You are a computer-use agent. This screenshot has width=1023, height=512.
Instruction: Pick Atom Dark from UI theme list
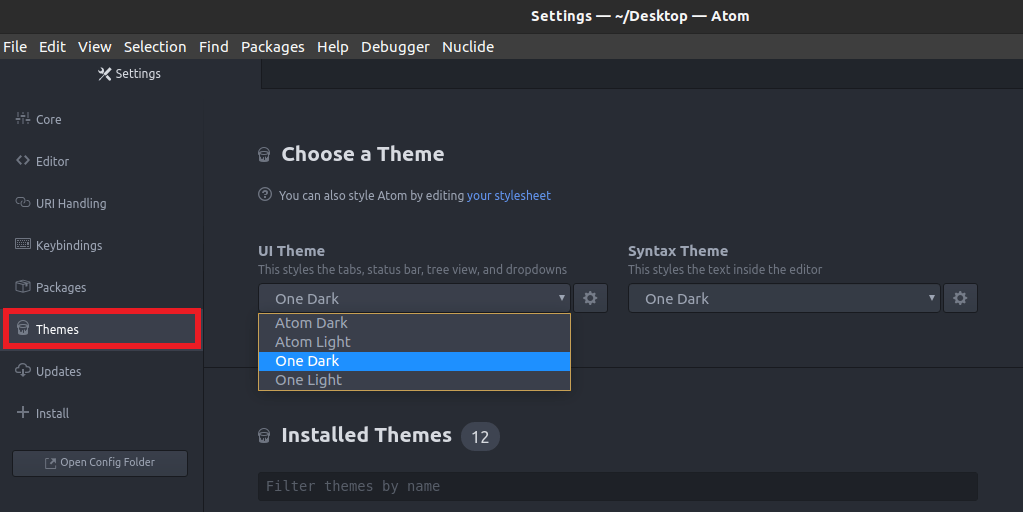pyautogui.click(x=312, y=323)
